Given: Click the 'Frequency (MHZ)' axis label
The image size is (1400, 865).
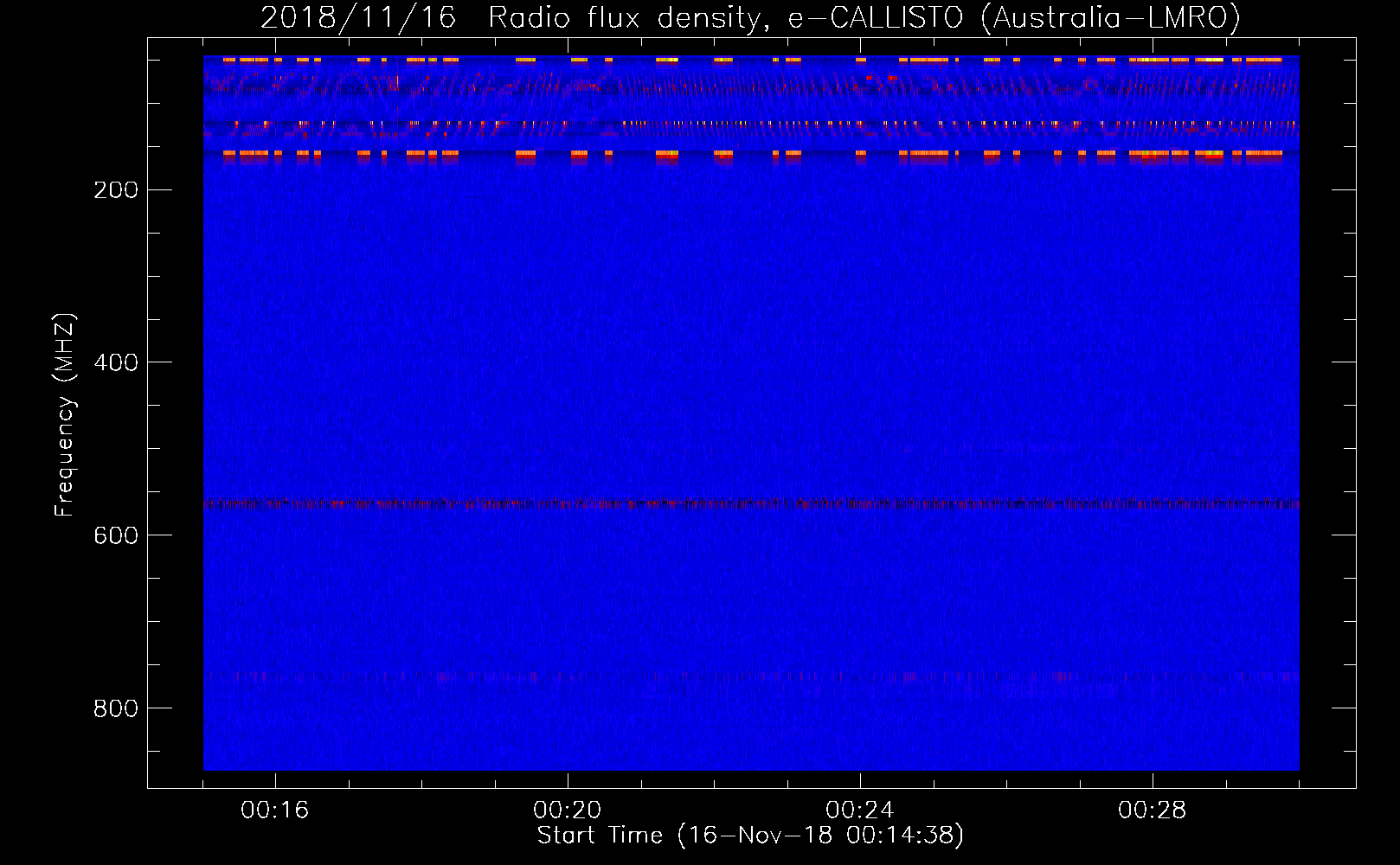Looking at the screenshot, I should (65, 415).
